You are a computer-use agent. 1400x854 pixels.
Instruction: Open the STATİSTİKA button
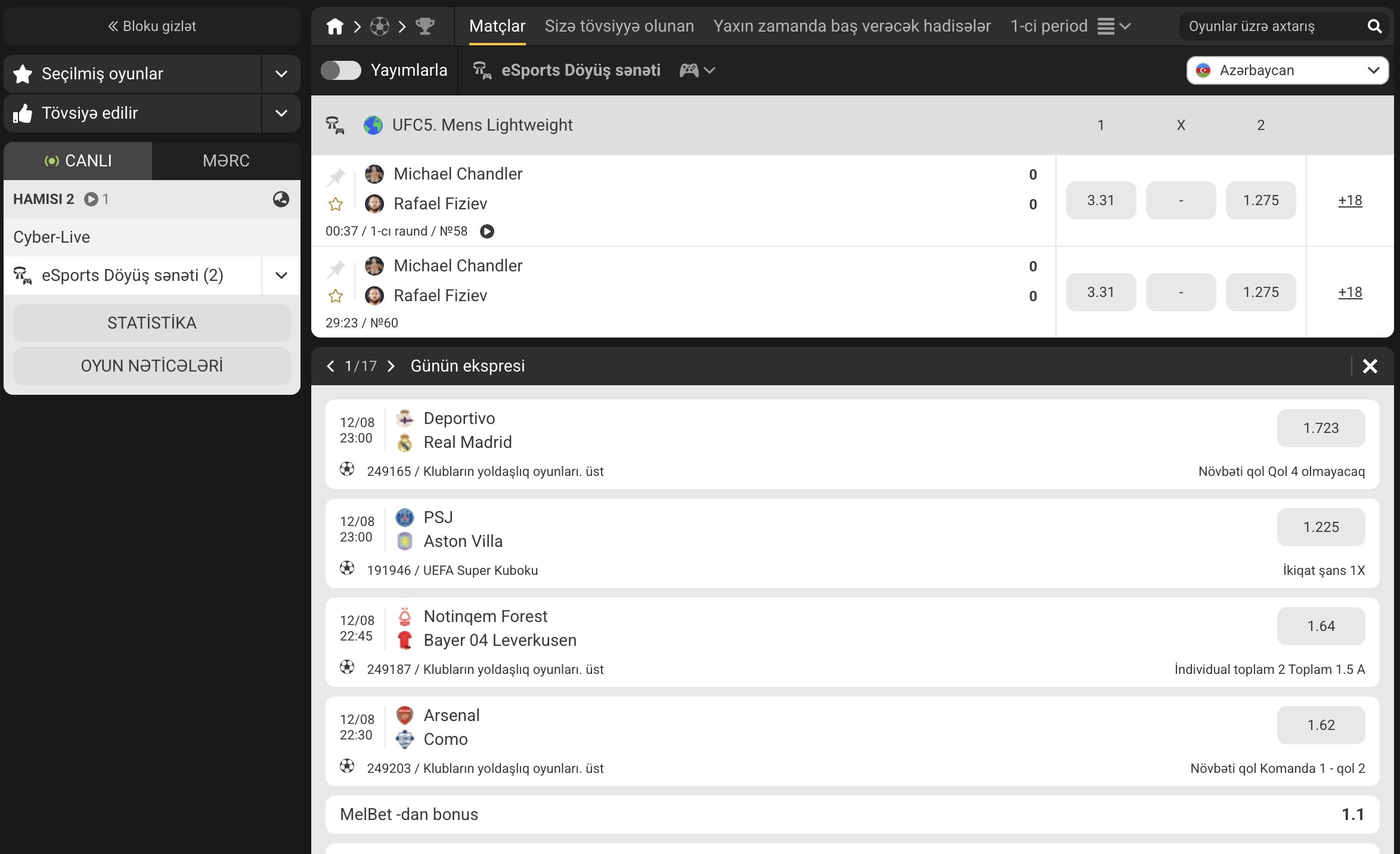click(152, 323)
